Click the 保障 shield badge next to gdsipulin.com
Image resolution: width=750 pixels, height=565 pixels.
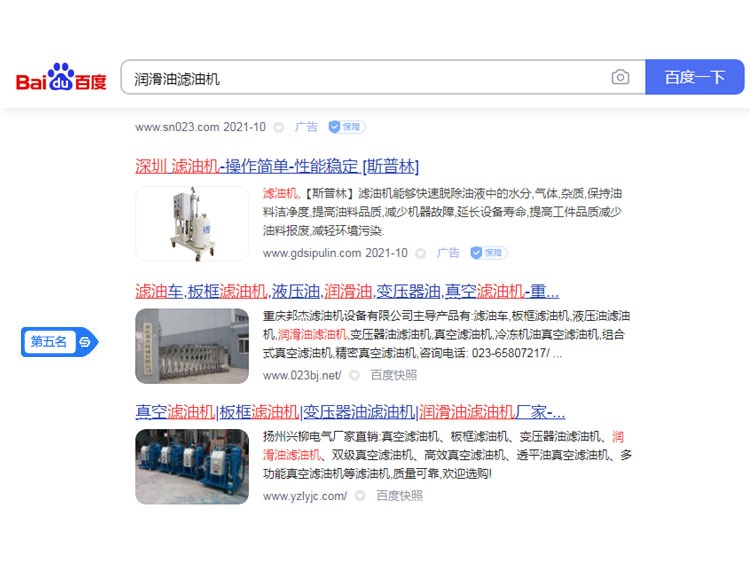point(488,253)
